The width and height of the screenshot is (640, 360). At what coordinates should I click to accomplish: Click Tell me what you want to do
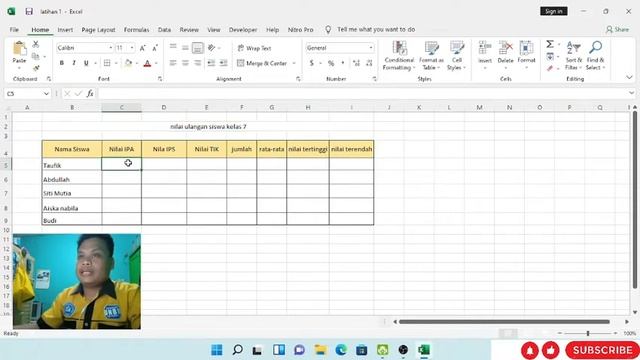pyautogui.click(x=376, y=29)
